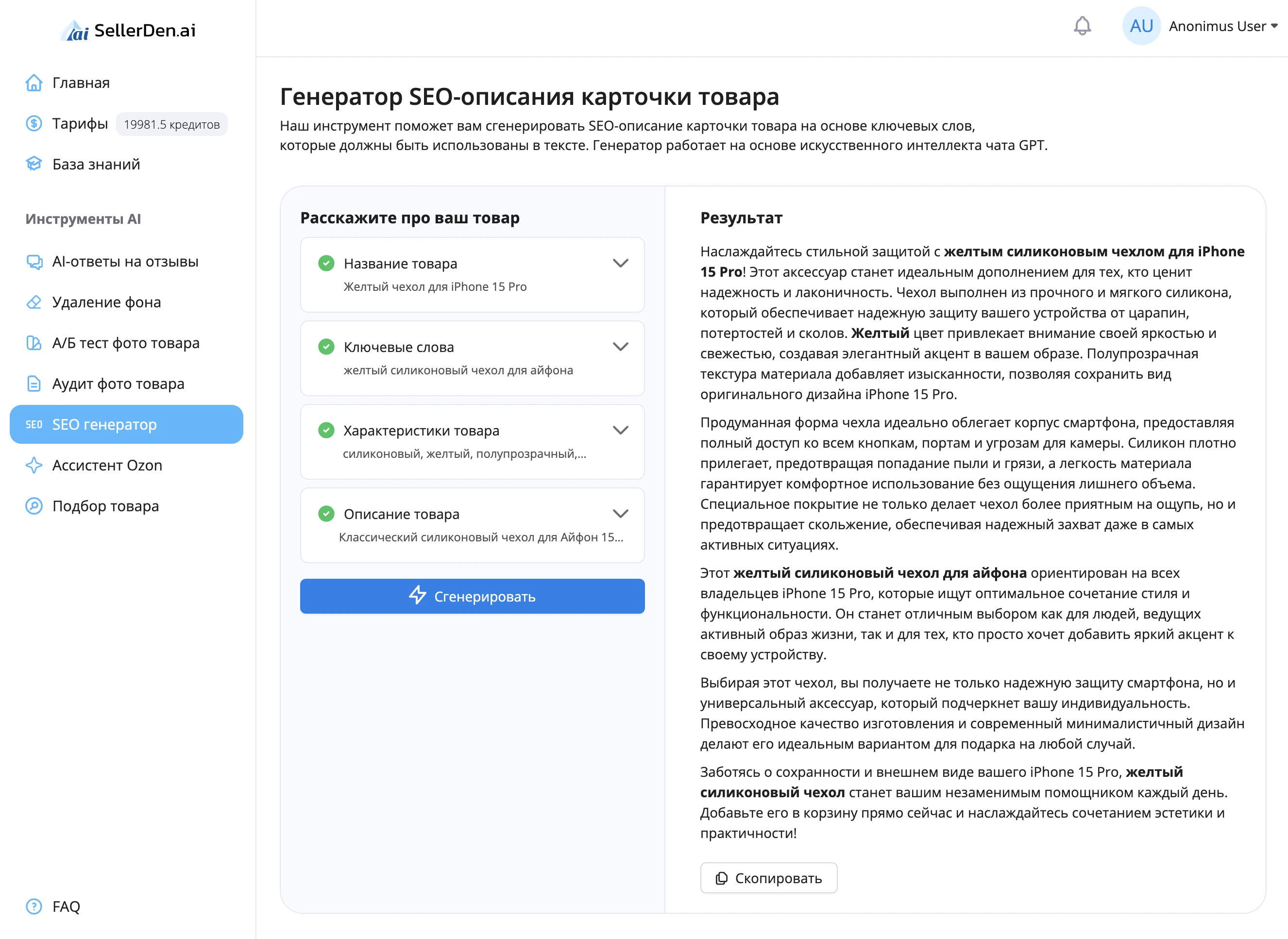
Task: Click the bold word Желтый in the result
Action: click(x=880, y=333)
